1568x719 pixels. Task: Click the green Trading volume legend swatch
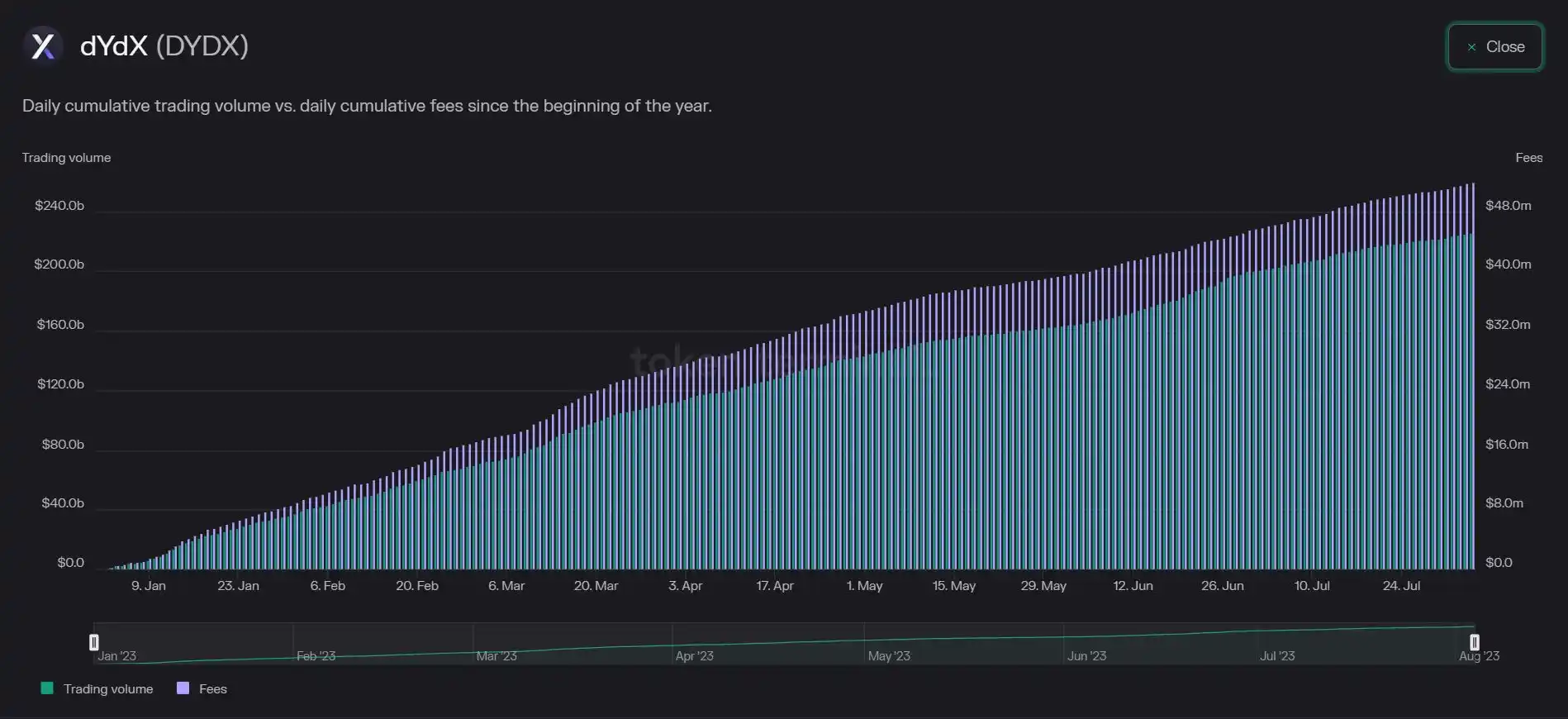coord(47,688)
